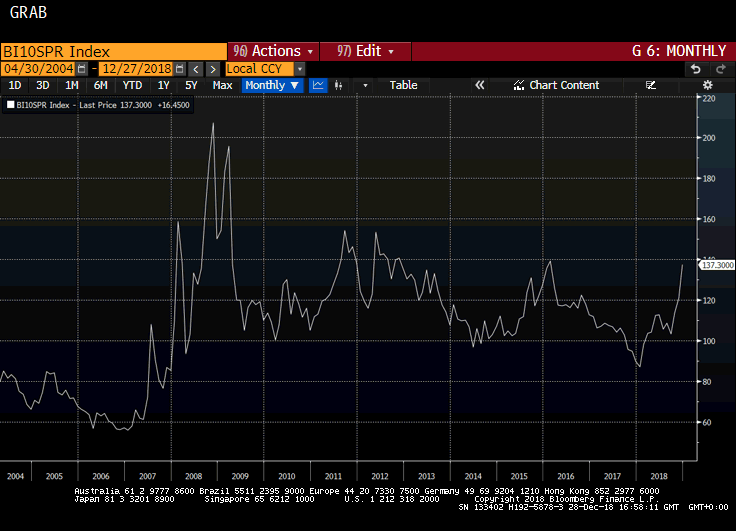Open the chart settings gear
This screenshot has width=736, height=531.
click(x=708, y=85)
